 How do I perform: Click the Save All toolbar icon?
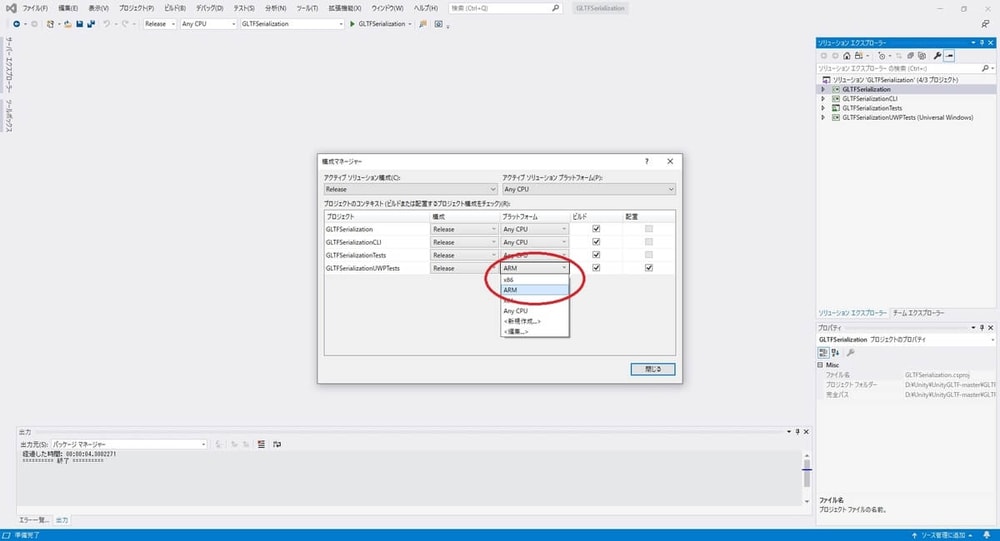click(91, 24)
